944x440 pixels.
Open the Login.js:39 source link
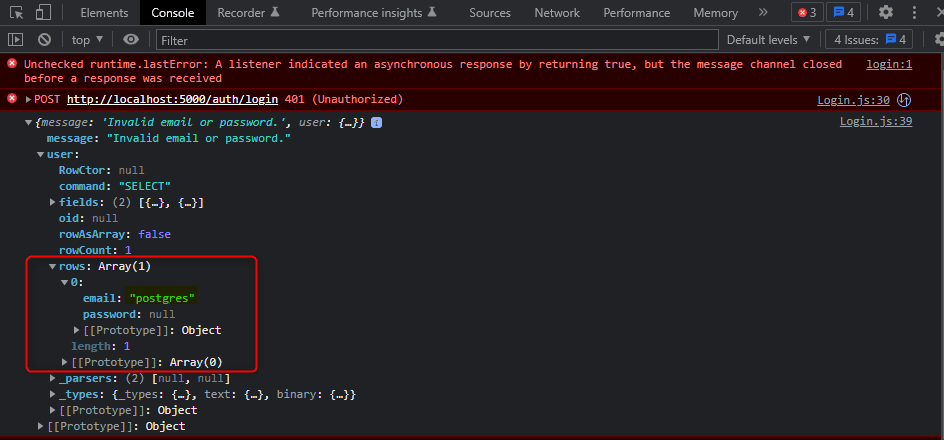[875, 121]
